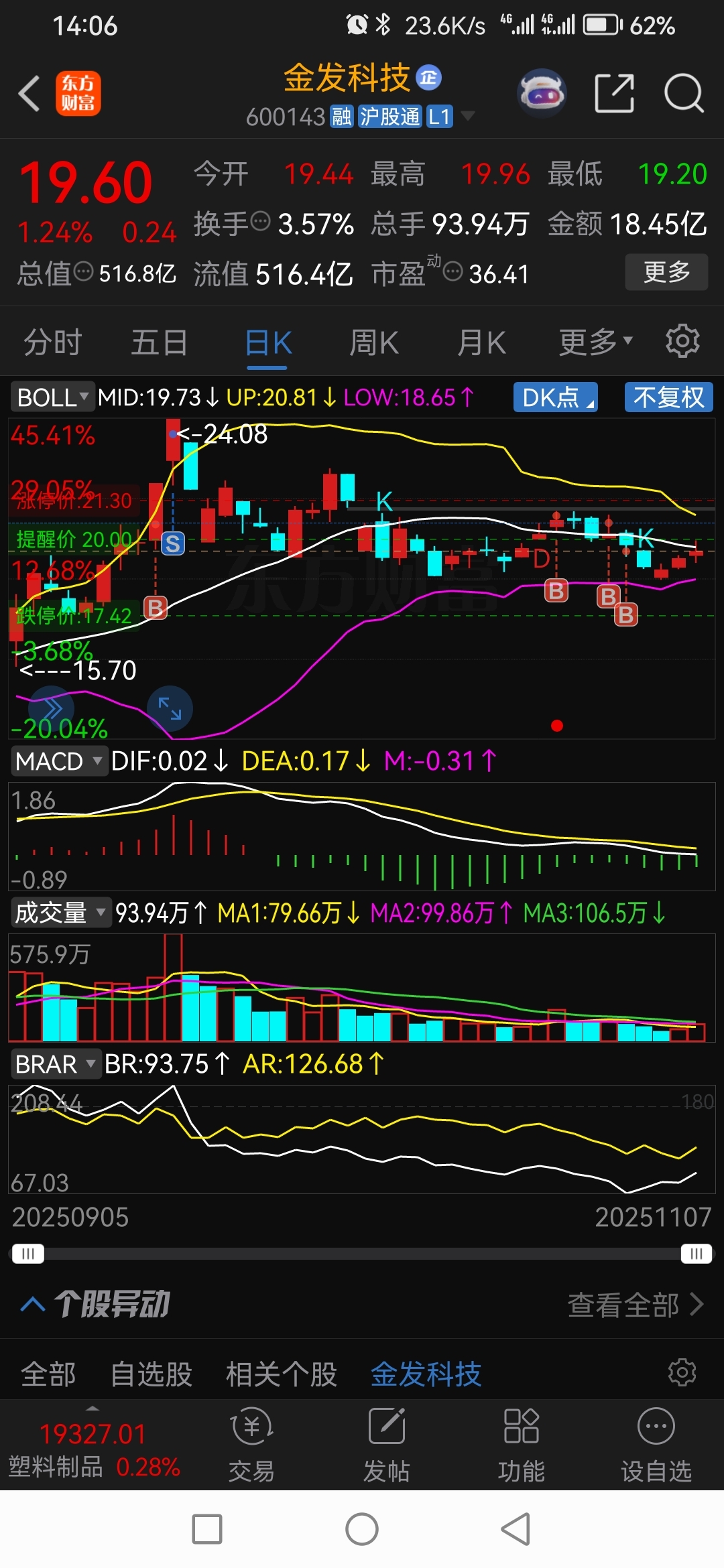724x1568 pixels.
Task: Open 个股异动 settings gear icon
Action: coord(682,1372)
